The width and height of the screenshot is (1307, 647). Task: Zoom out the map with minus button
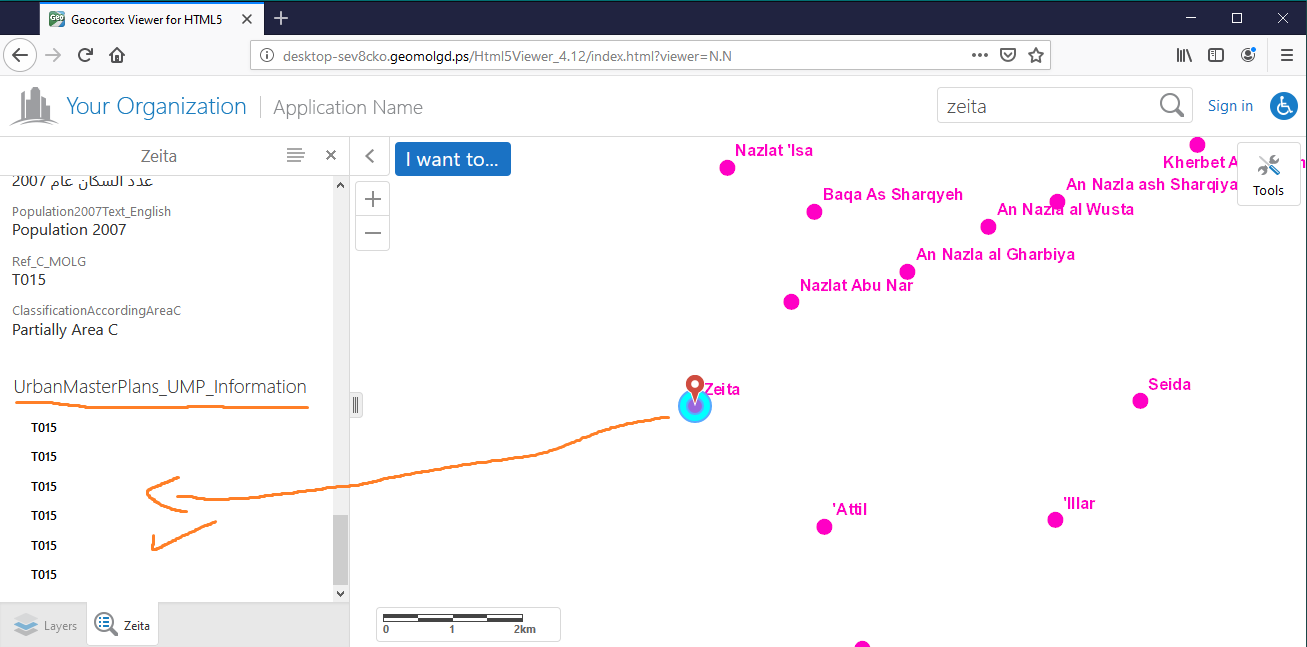point(373,233)
